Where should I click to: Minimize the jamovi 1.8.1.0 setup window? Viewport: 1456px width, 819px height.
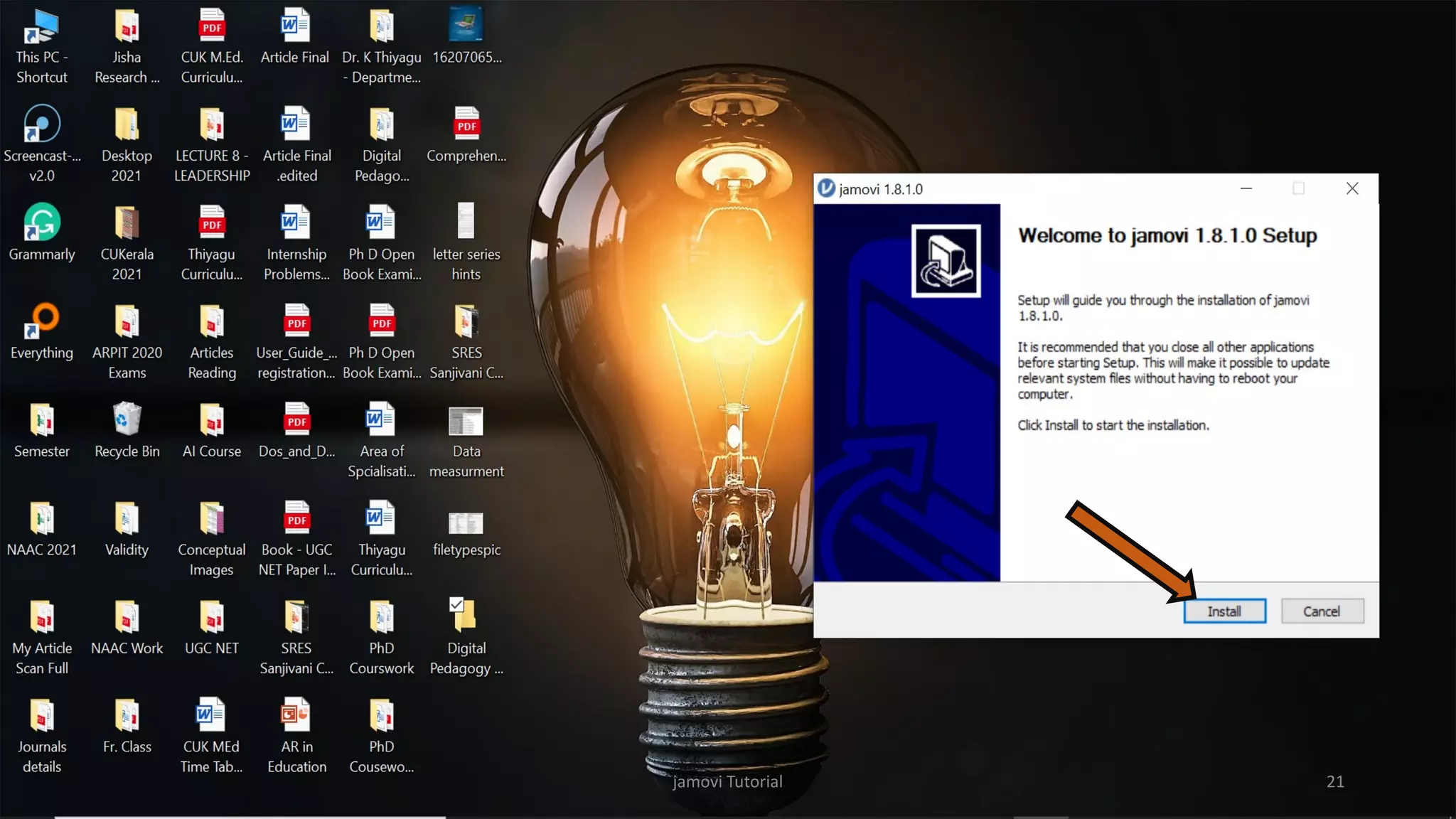point(1246,188)
